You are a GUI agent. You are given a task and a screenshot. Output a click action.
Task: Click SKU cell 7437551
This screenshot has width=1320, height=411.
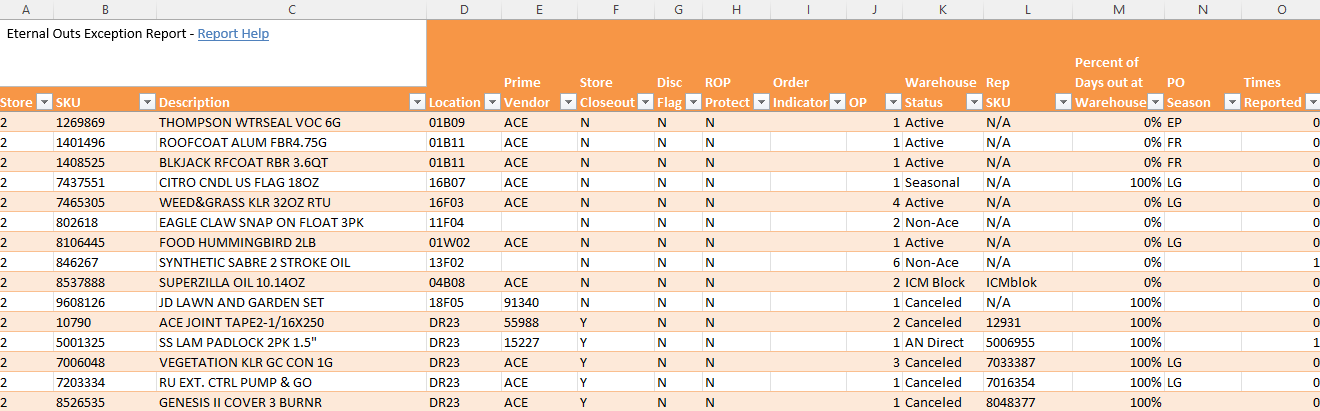[x=80, y=182]
